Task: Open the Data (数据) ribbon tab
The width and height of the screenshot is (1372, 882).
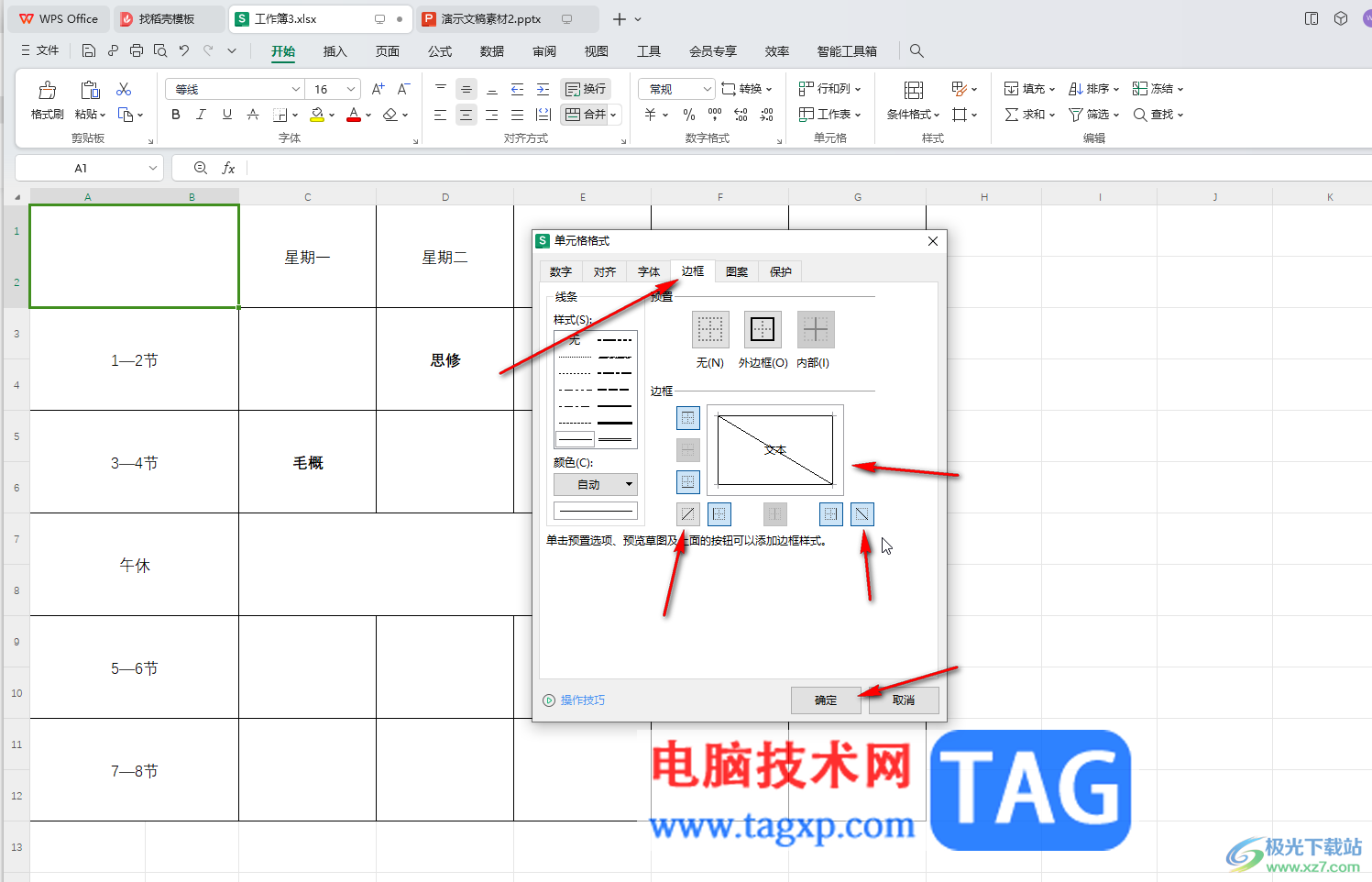Action: click(492, 51)
